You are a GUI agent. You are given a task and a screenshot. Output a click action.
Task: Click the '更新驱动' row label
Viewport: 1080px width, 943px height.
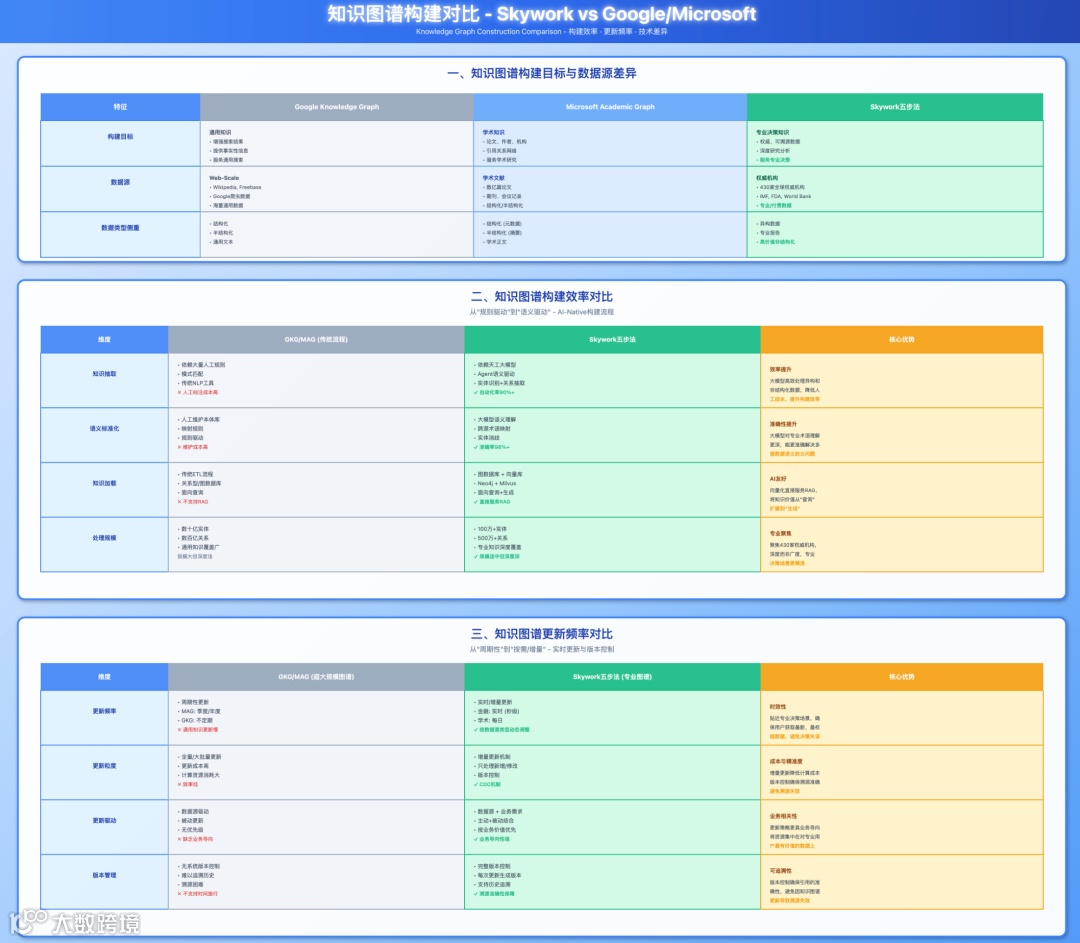[x=105, y=820]
